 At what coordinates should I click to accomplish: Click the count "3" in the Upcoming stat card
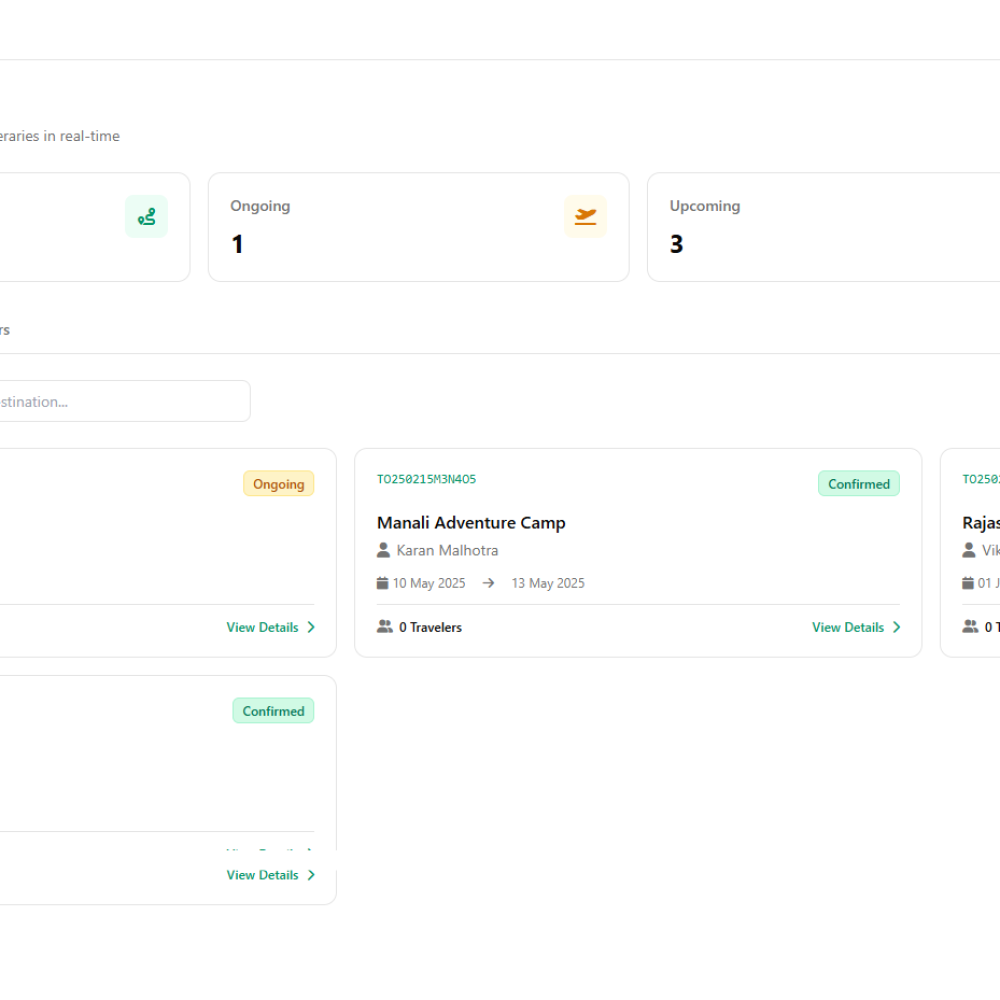click(677, 244)
